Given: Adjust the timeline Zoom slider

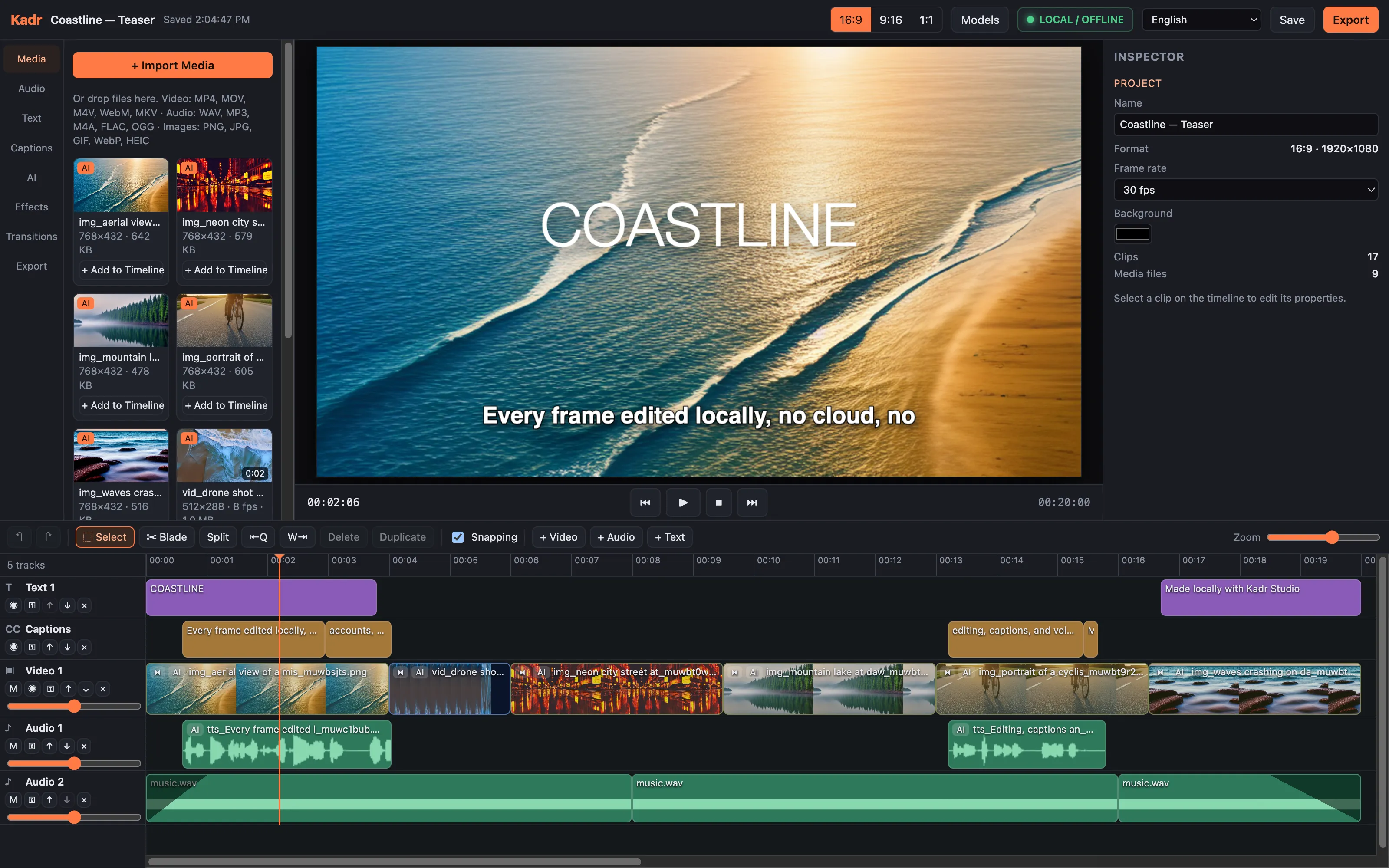Looking at the screenshot, I should pyautogui.click(x=1323, y=537).
